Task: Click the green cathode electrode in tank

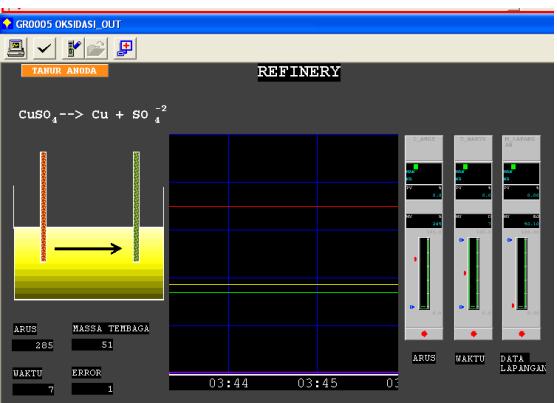Action: click(136, 206)
